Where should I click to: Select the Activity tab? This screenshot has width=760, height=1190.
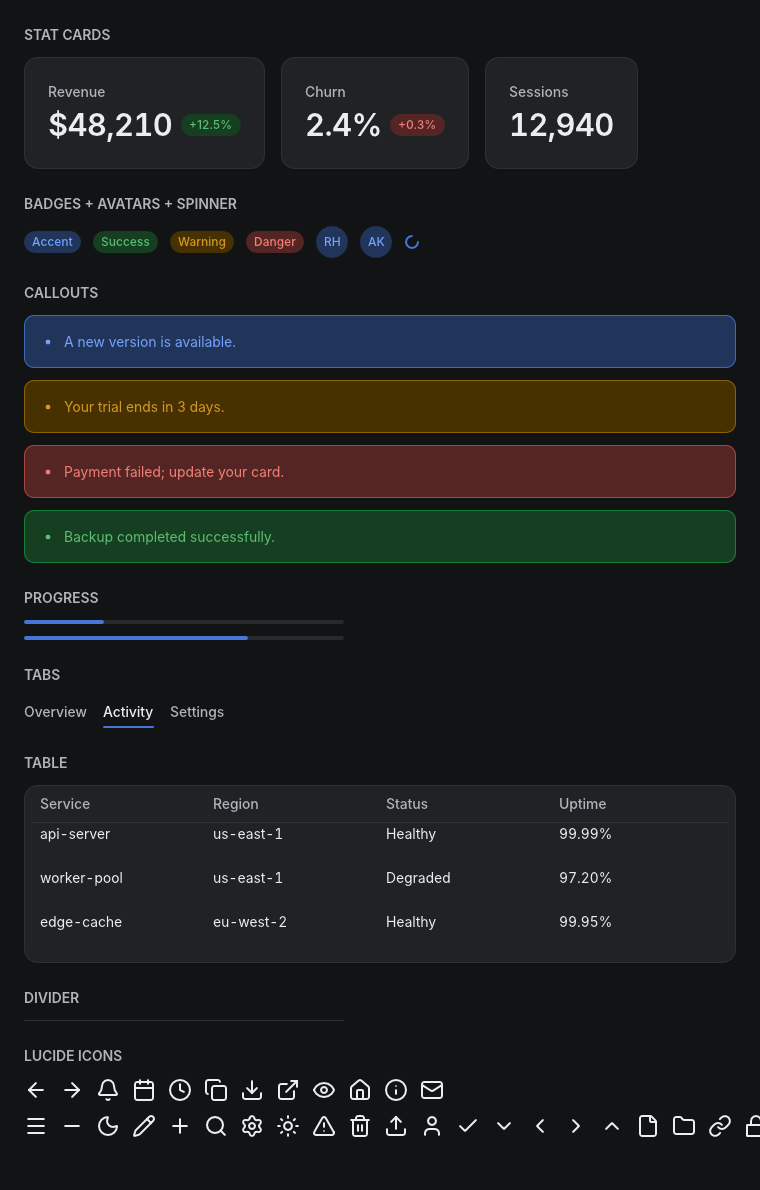point(128,712)
